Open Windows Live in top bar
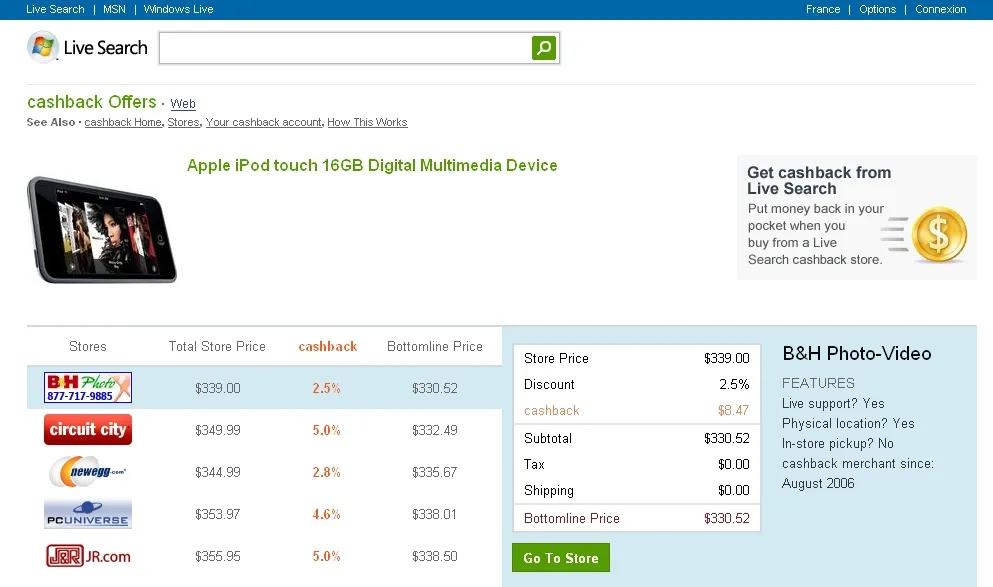Viewport: 993px width, 587px height. click(x=179, y=9)
